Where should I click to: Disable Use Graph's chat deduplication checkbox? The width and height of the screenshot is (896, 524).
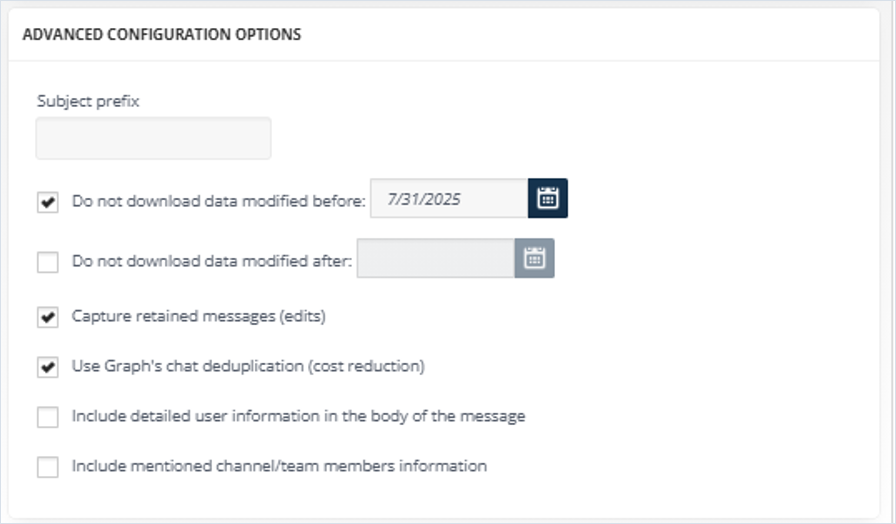click(x=47, y=367)
